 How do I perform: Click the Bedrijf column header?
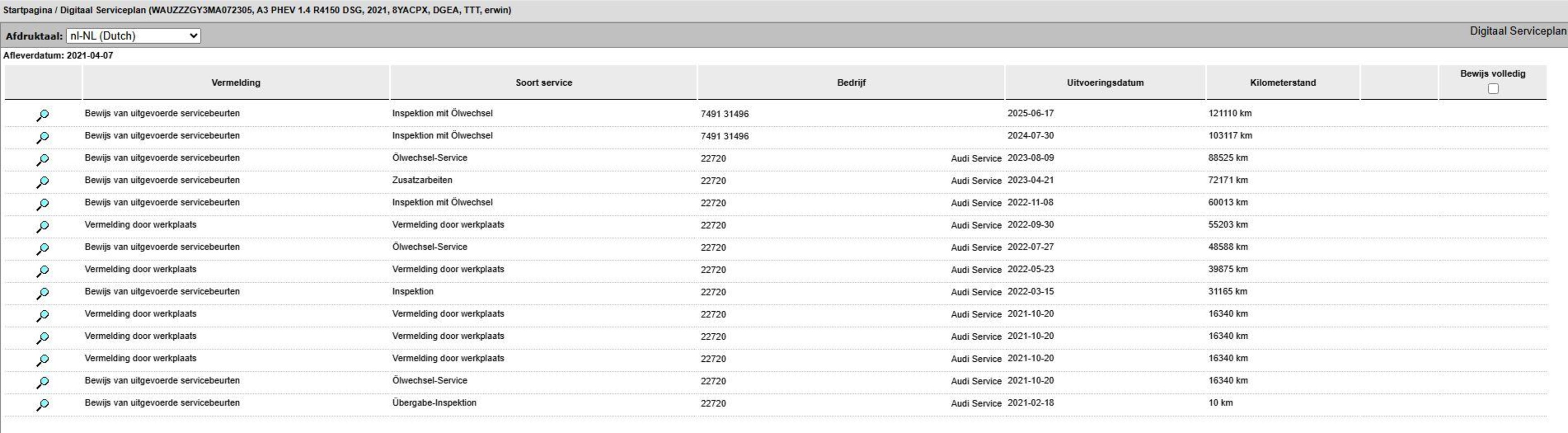[851, 83]
